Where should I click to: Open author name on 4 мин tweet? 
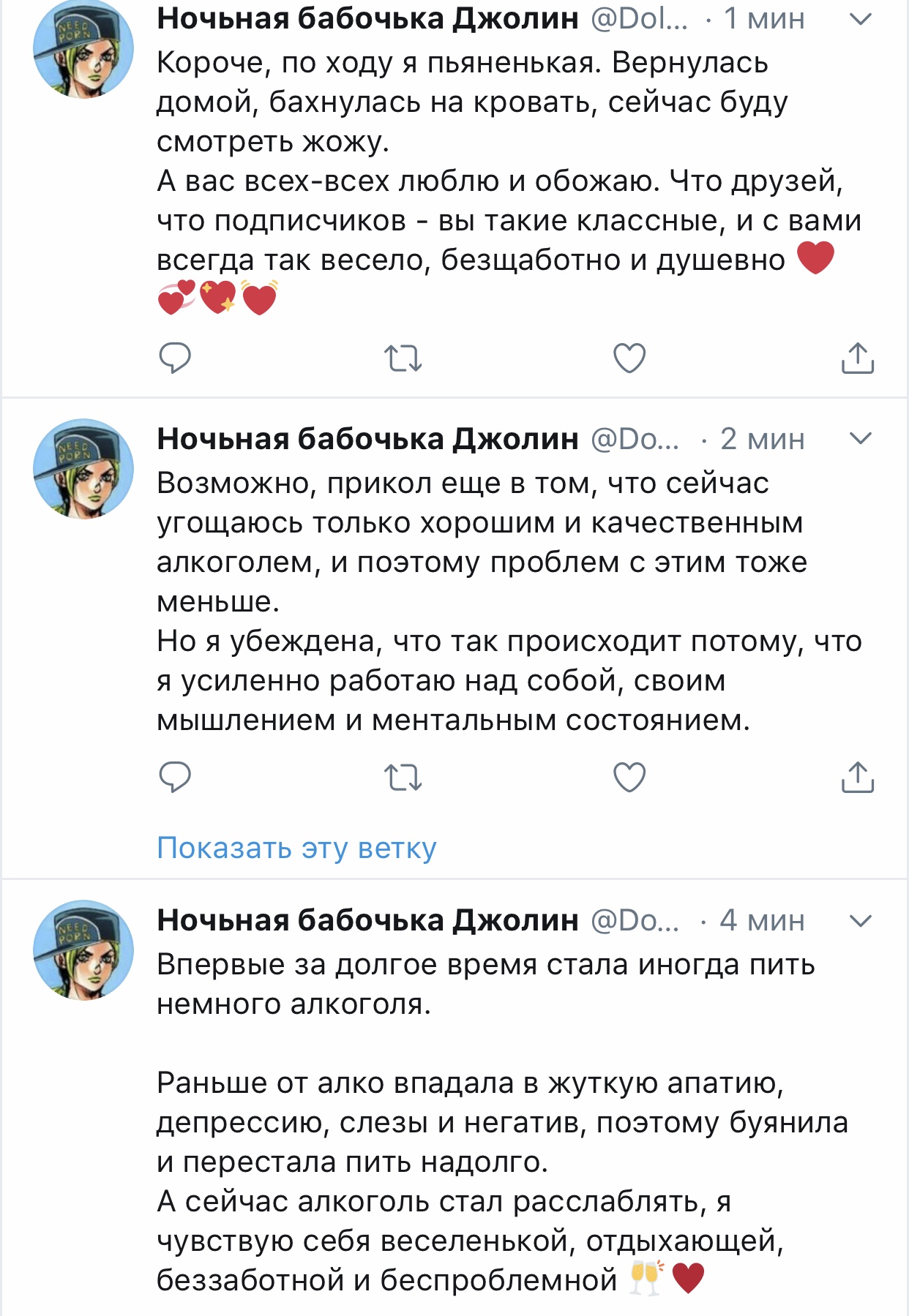(x=367, y=920)
